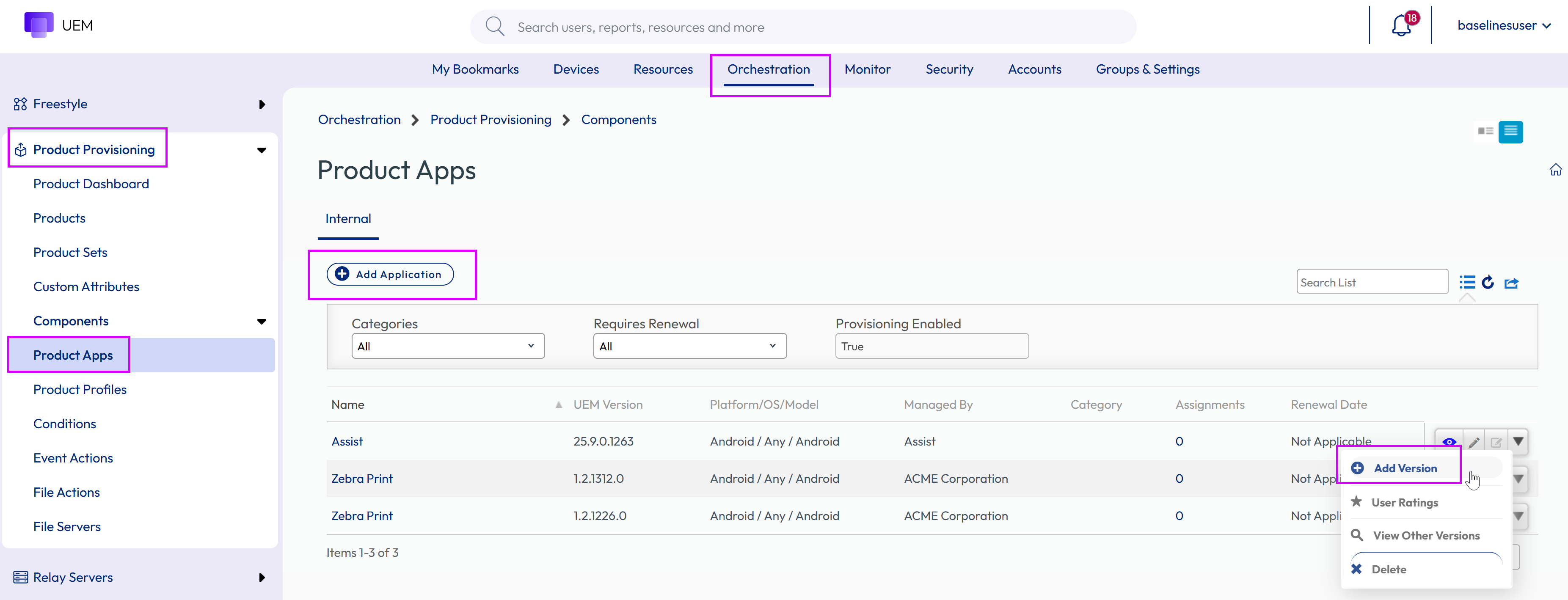Open Zebra Print version 1.2.1226.0 link
Screen dimensions: 1568x600
(x=361, y=515)
